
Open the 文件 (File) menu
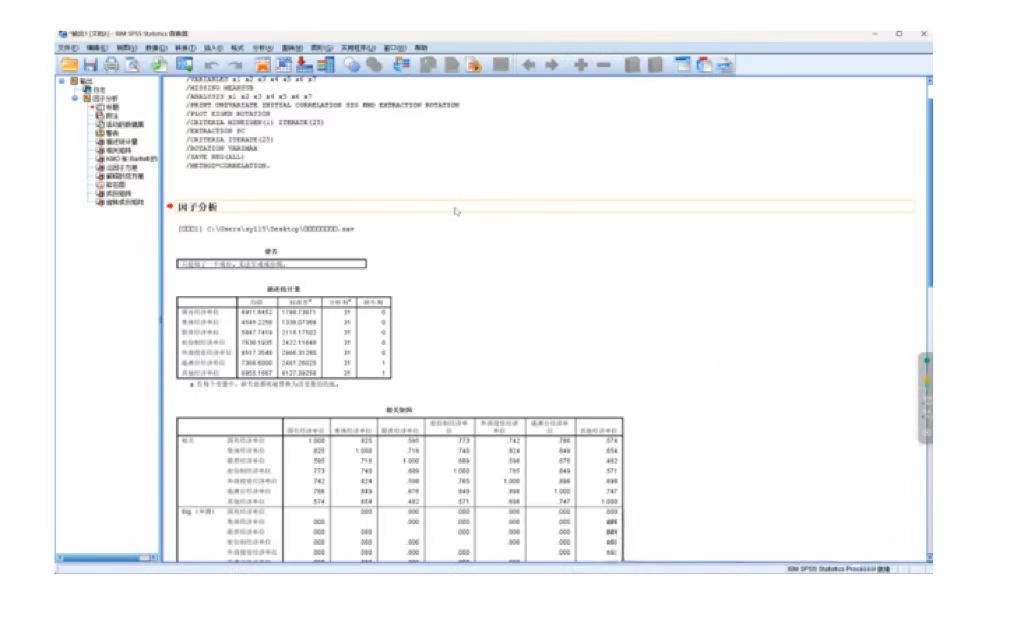coord(67,47)
